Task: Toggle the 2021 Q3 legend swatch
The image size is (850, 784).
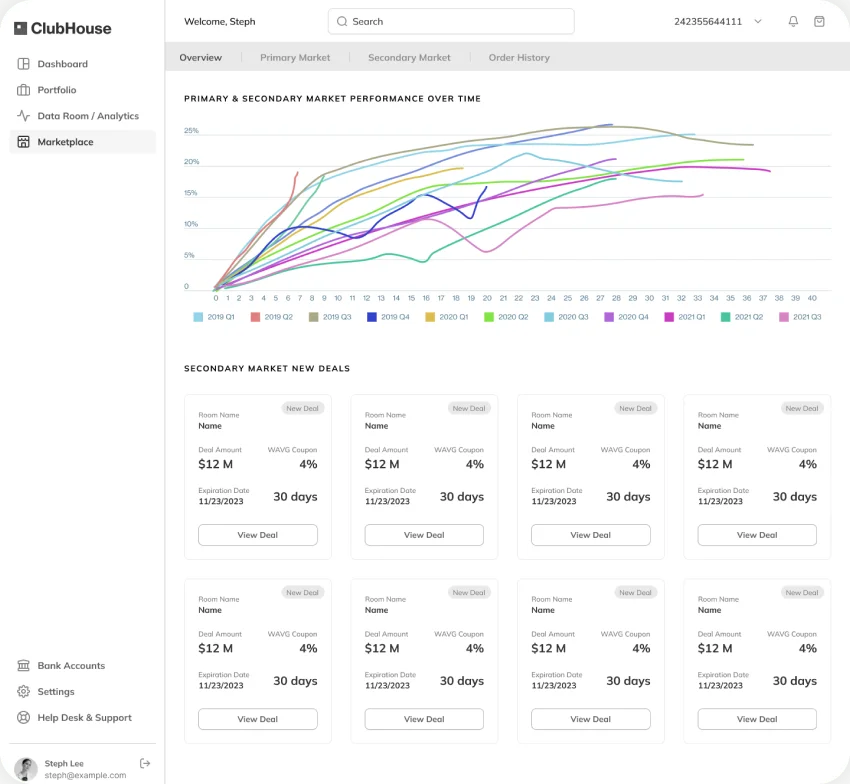Action: click(784, 317)
